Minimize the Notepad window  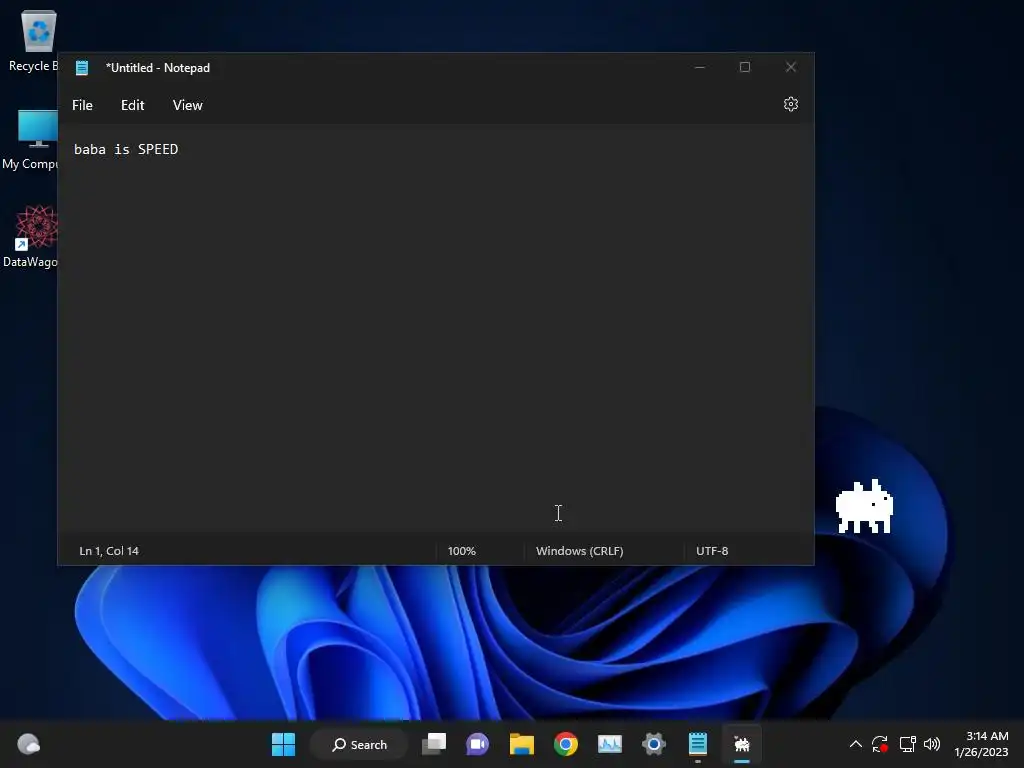pos(699,67)
